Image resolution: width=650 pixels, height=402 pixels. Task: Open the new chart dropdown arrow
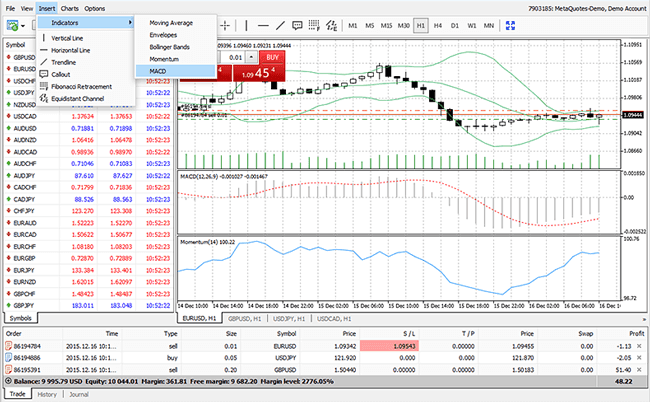coord(23,26)
